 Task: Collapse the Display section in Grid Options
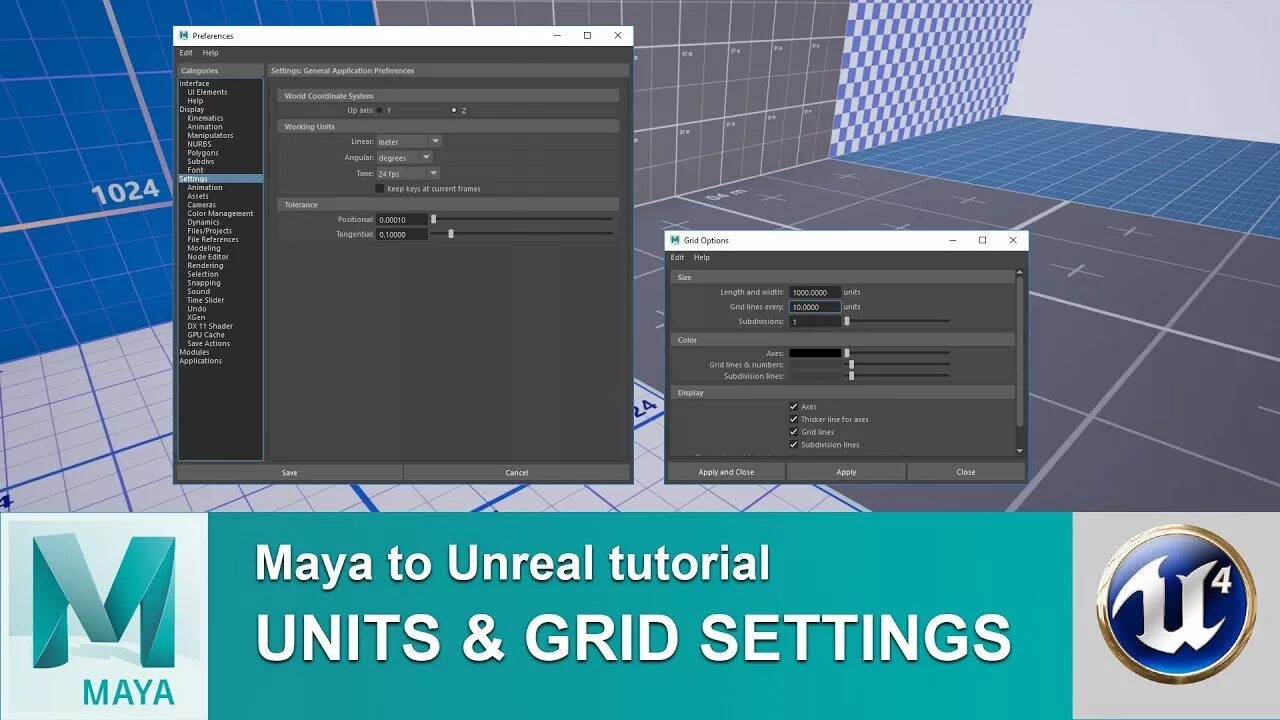tap(842, 392)
